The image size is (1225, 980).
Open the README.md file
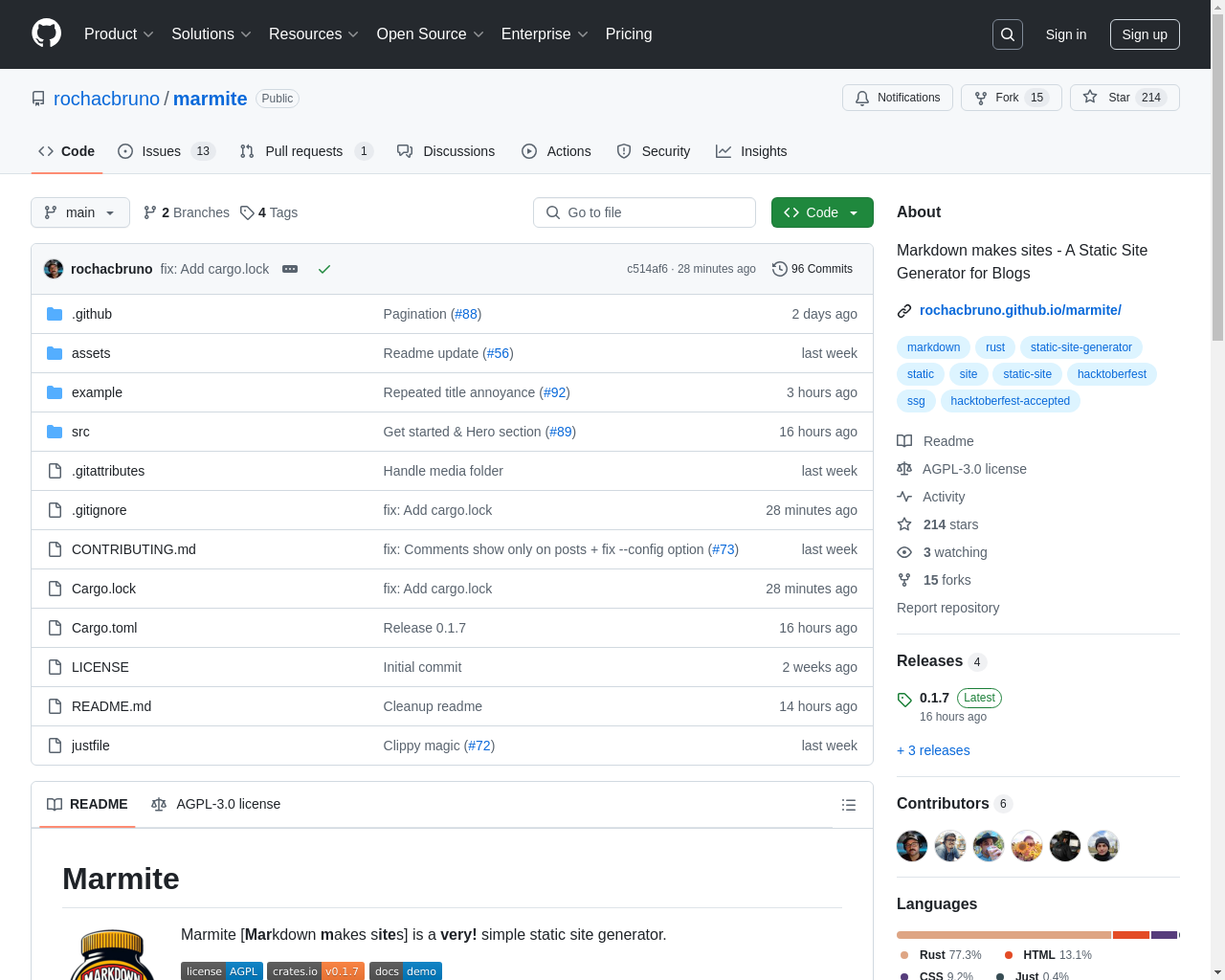click(x=111, y=706)
